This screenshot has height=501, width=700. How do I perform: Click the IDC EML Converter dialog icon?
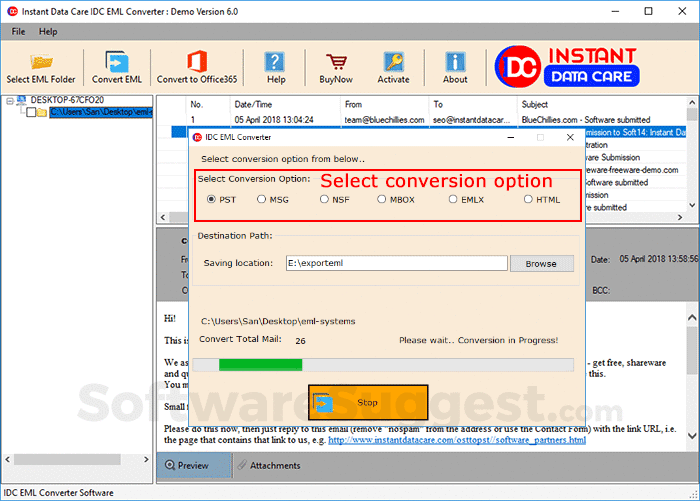(197, 138)
